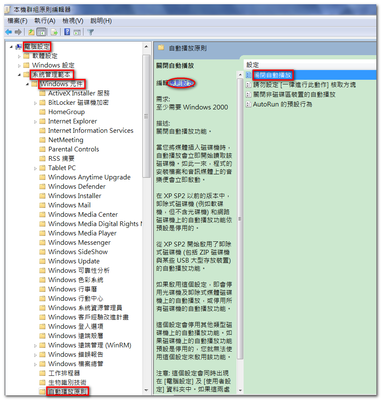Select 生物識別技術 in the tree

coord(67,382)
